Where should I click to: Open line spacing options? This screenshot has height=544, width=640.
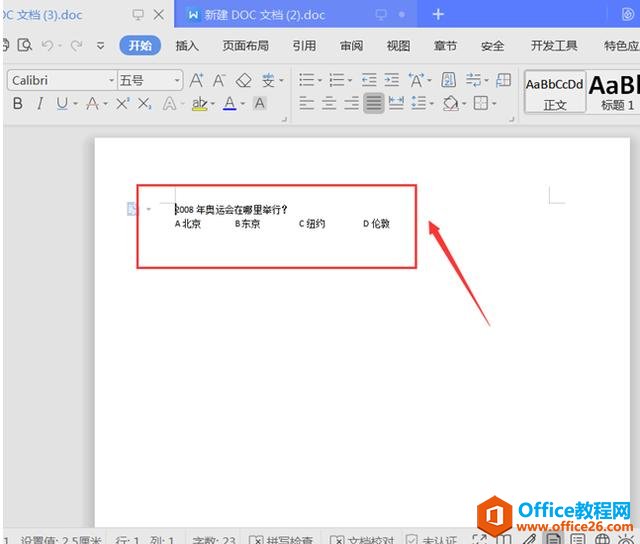[x=418, y=103]
